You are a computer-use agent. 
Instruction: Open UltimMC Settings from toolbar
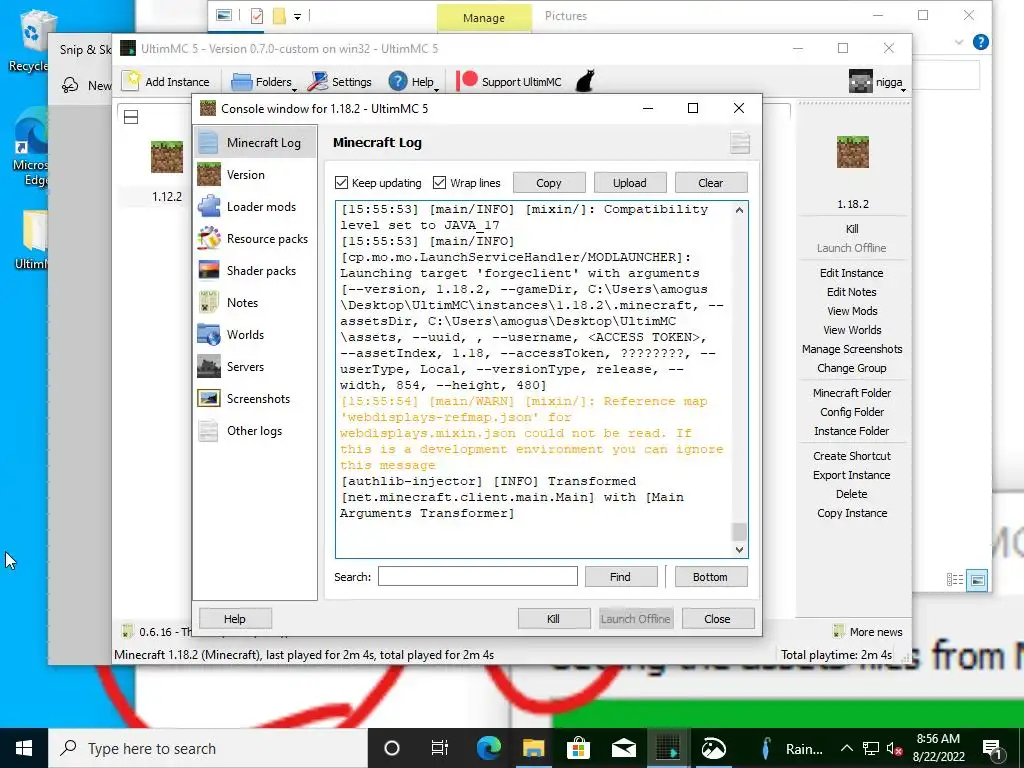coord(340,82)
